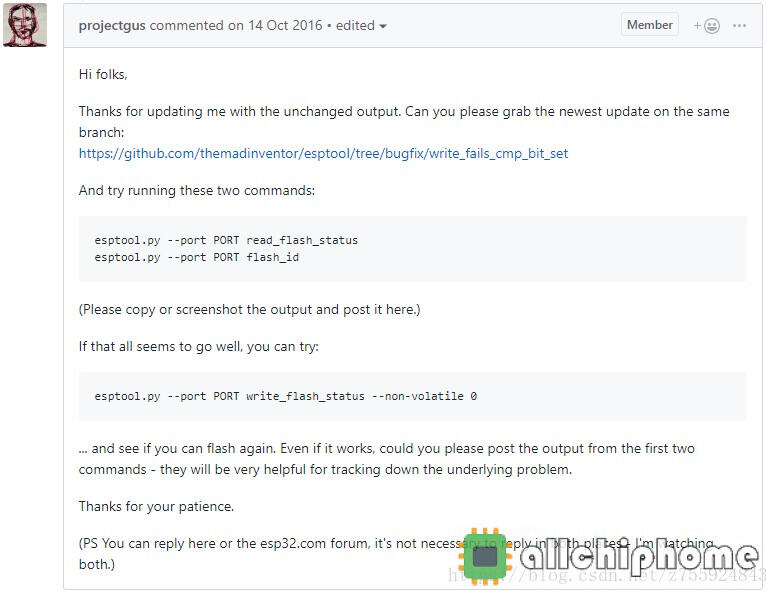This screenshot has width=766, height=592.
Task: Open the themadinventor esptool bugfix branch link
Action: (x=323, y=153)
